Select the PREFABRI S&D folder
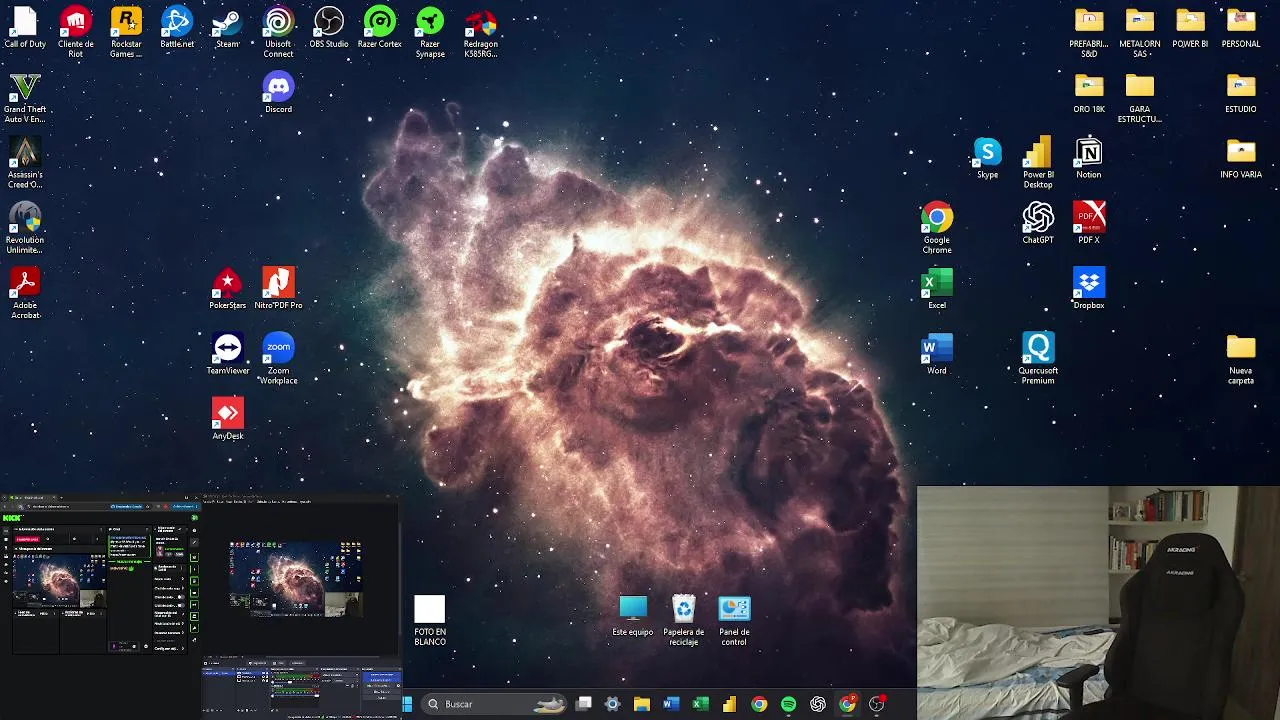The image size is (1280, 720). coord(1089,32)
